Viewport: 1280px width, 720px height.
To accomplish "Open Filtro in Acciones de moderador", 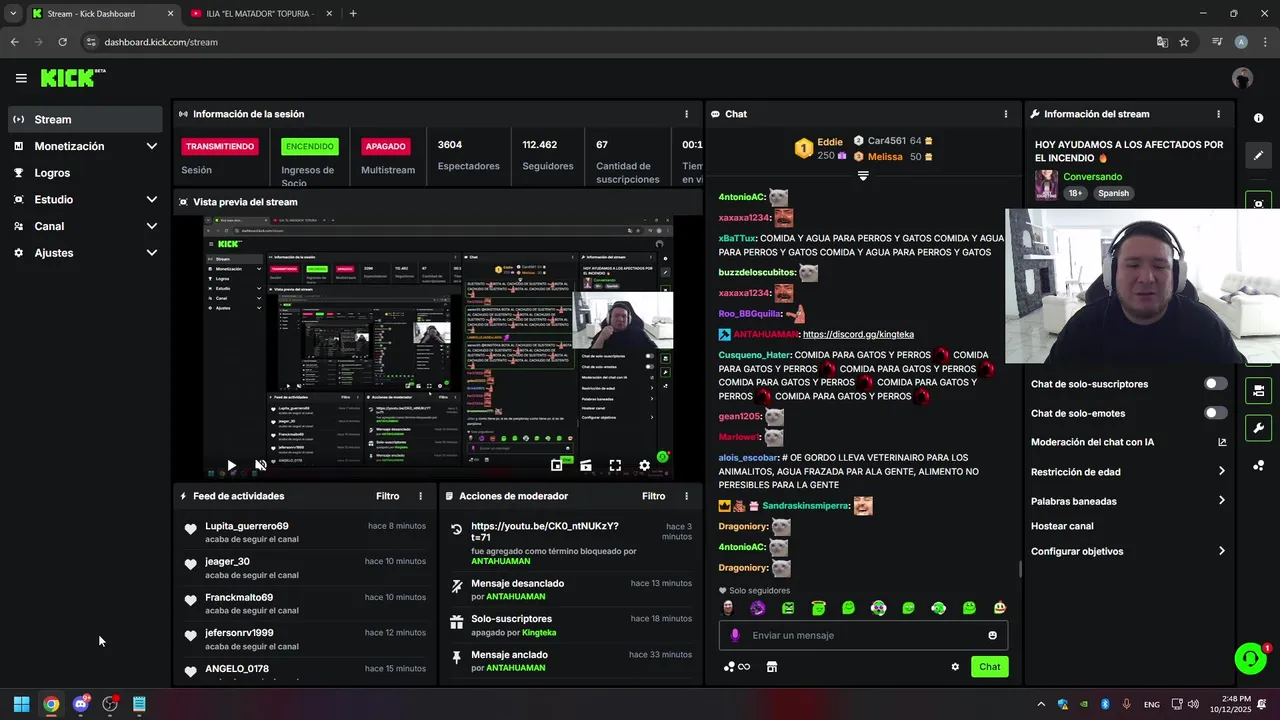I will 653,496.
